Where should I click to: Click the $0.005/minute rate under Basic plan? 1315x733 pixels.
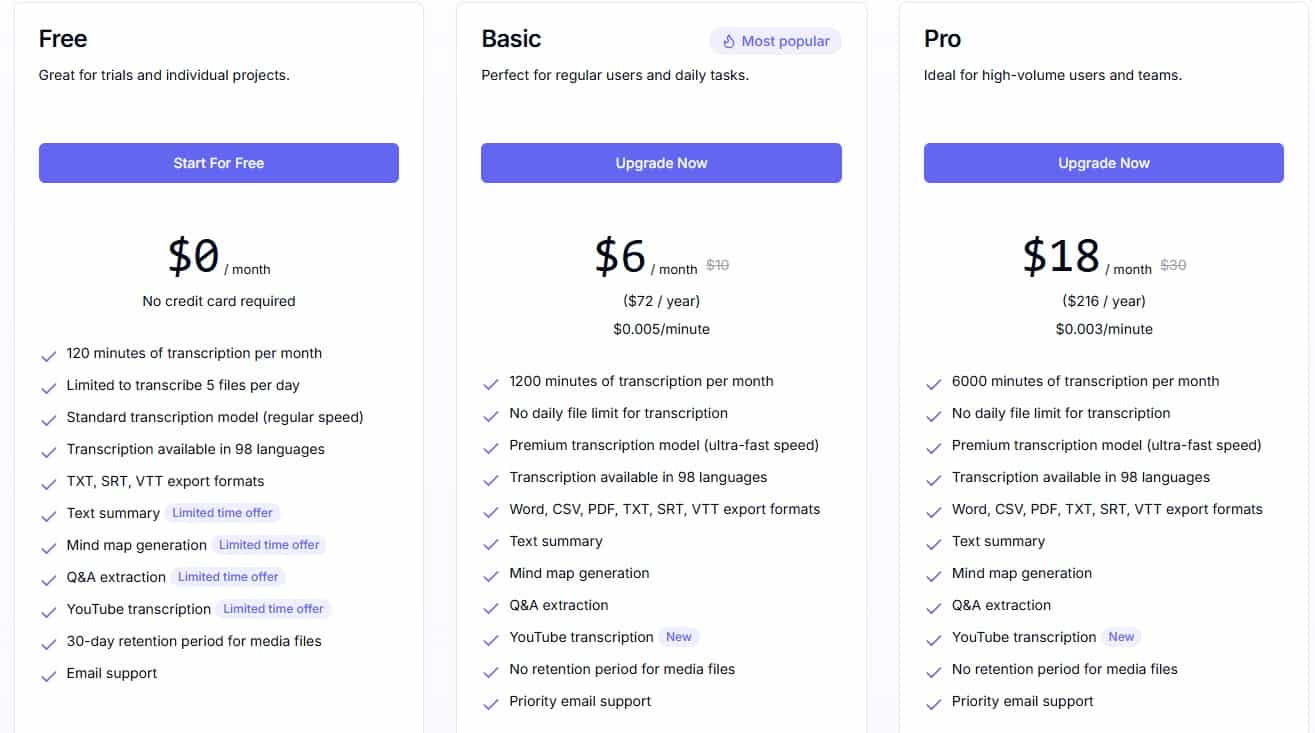tap(660, 328)
